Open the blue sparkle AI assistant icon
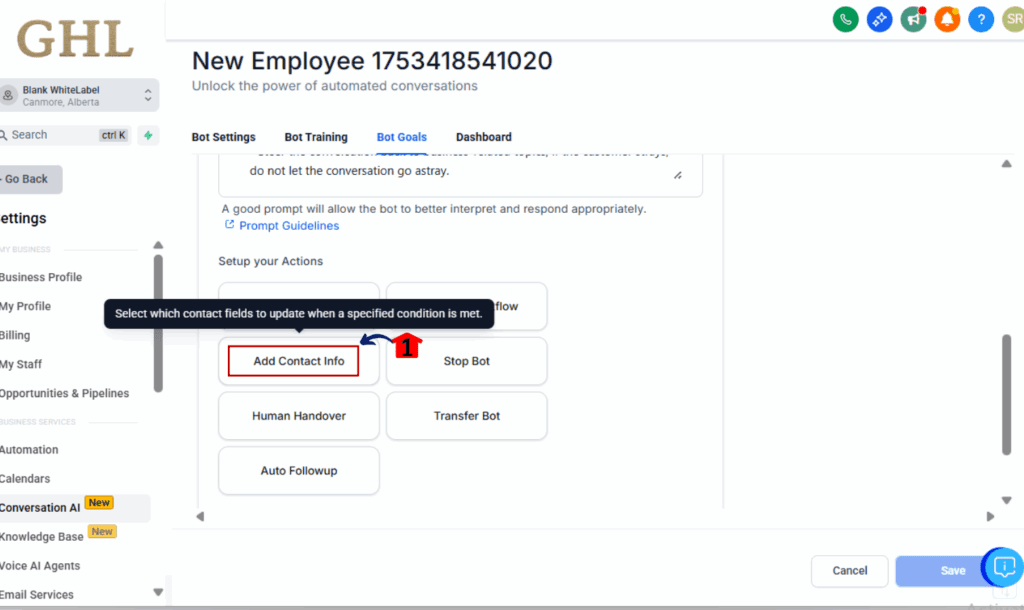 879,20
